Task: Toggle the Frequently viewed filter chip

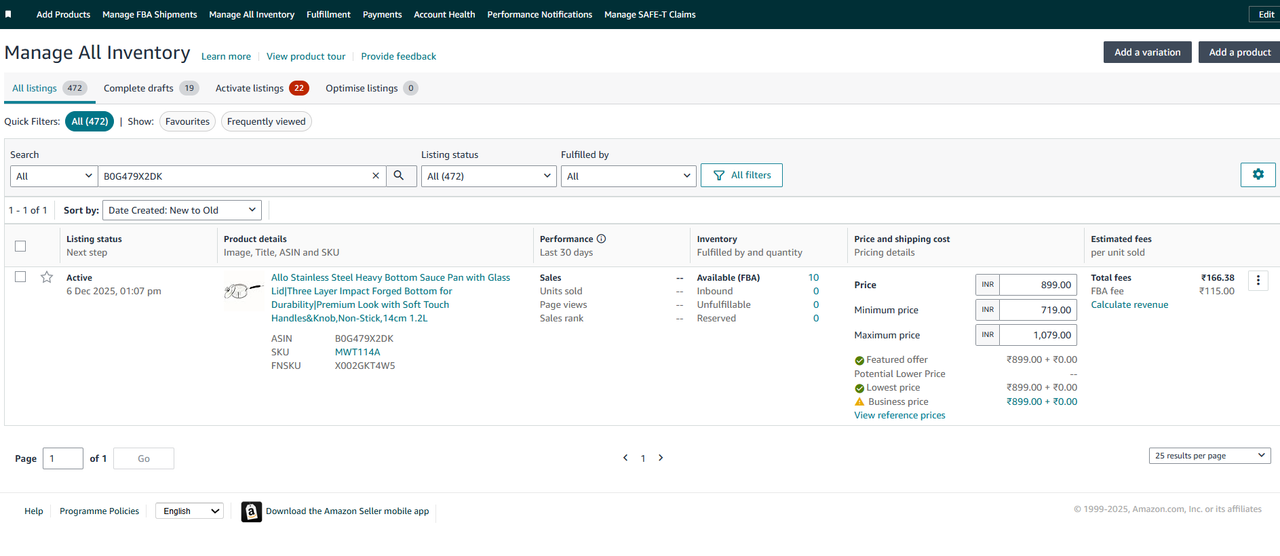Action: 266,121
